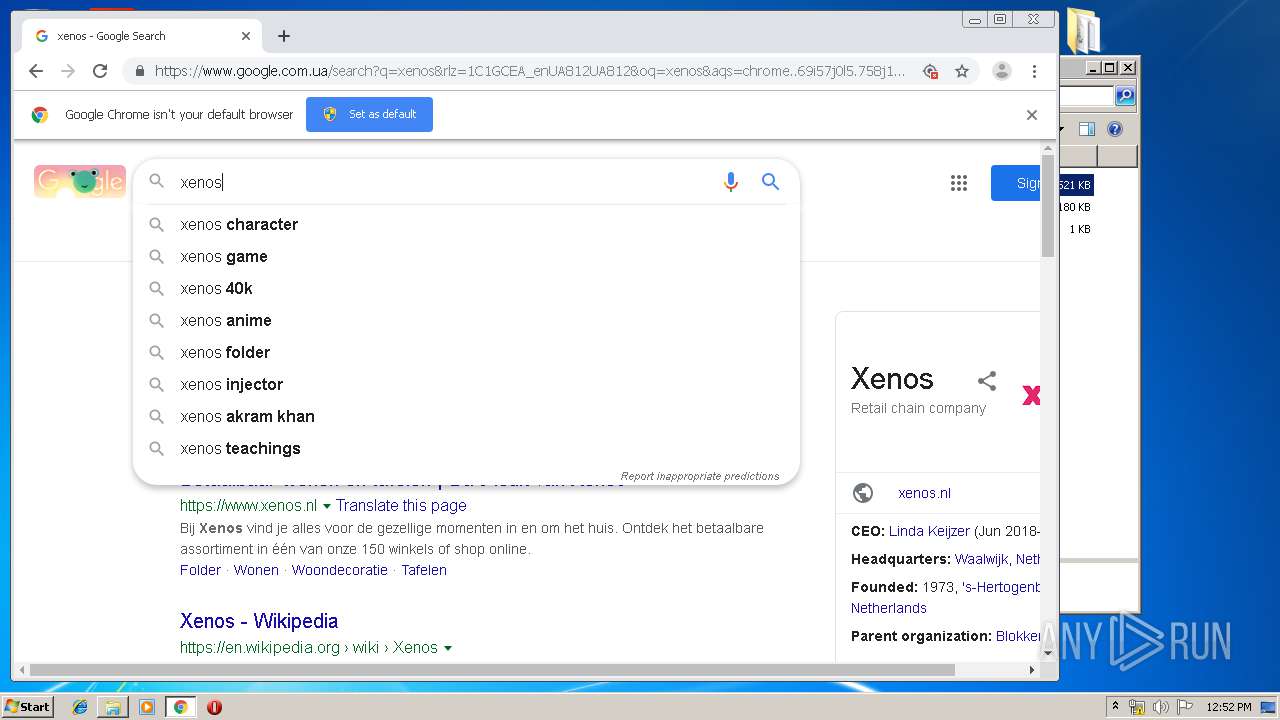The image size is (1280, 720).
Task: Click search button in background explorer window
Action: pos(1125,96)
